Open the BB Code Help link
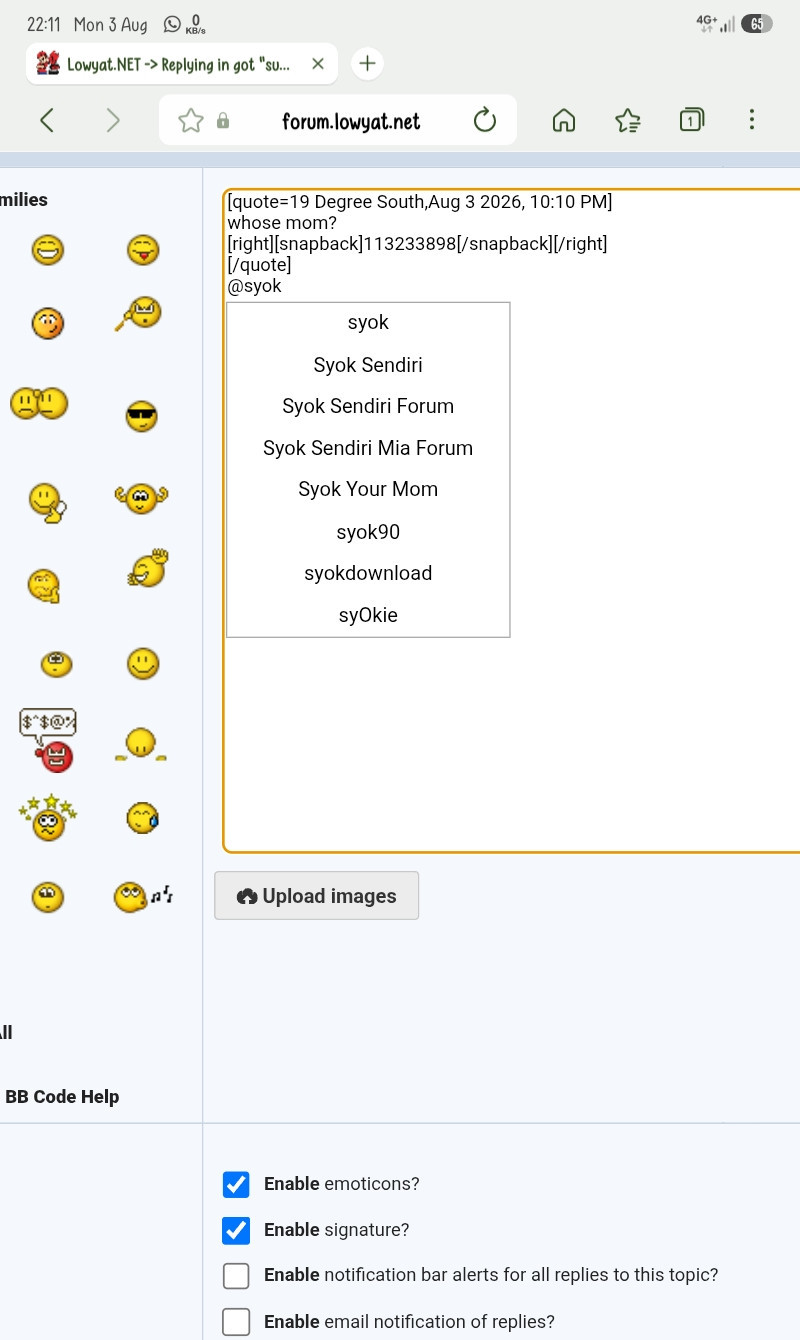Viewport: 800px width, 1340px height. [x=62, y=1097]
